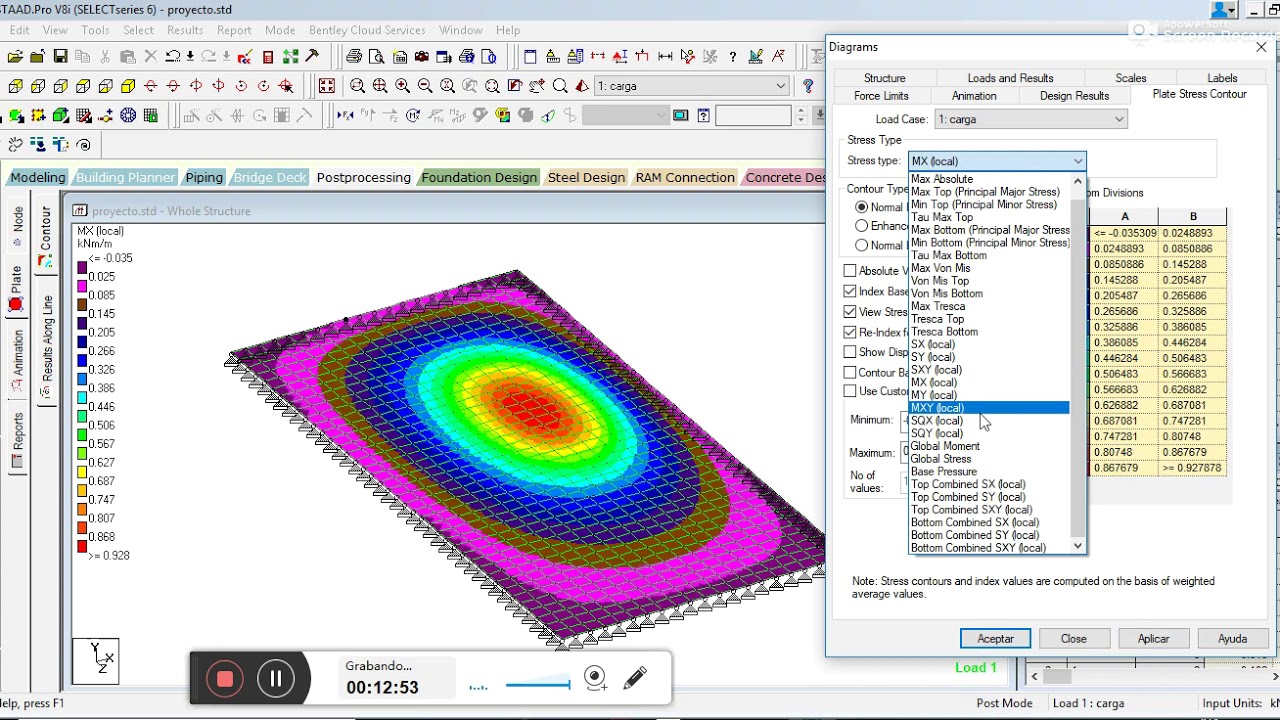Click the Aceptar button
The height and width of the screenshot is (720, 1280).
coord(995,639)
